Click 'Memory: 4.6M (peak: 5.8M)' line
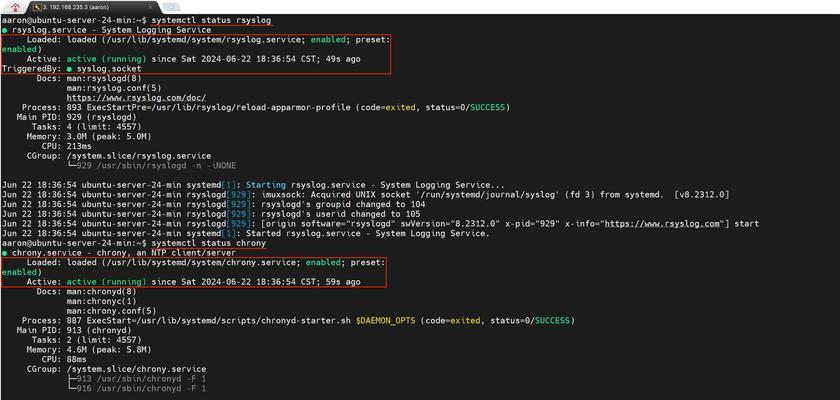Image resolution: width=840 pixels, height=400 pixels. [x=89, y=349]
